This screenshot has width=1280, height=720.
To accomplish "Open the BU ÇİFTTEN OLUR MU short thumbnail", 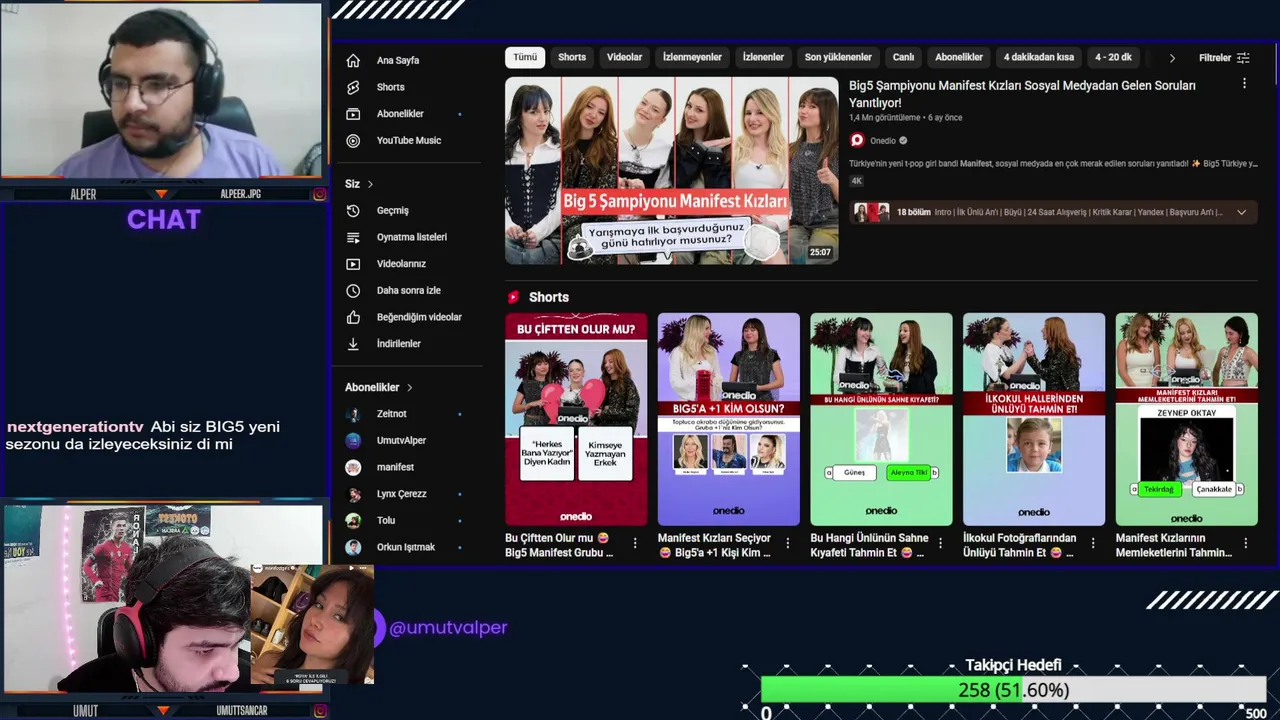I will pos(576,419).
